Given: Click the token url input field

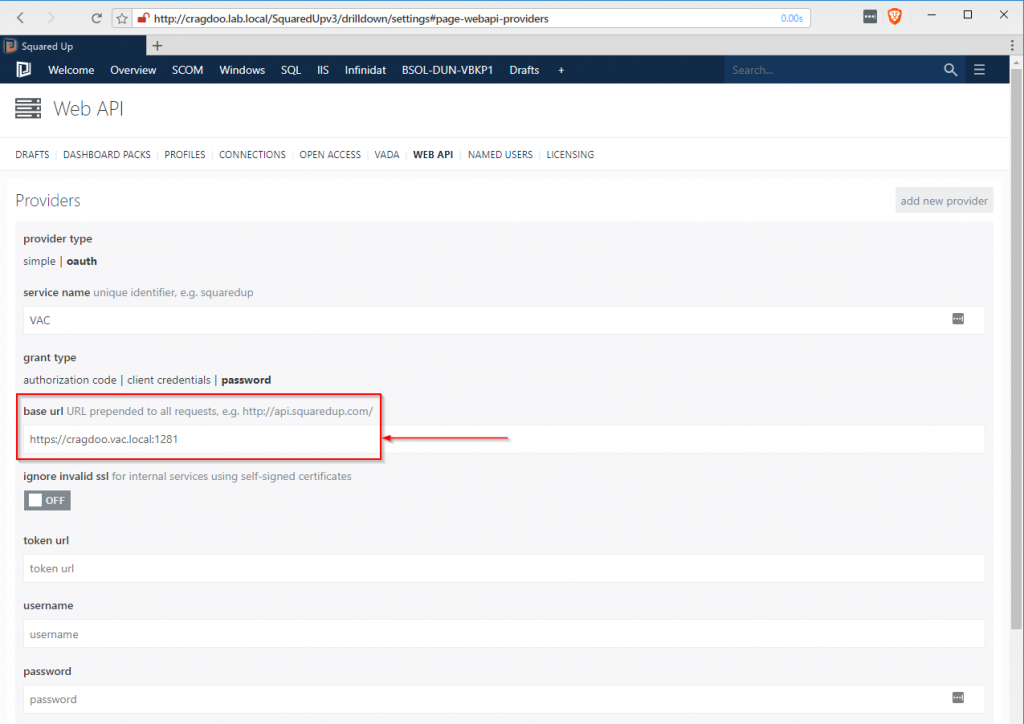Looking at the screenshot, I should pos(504,569).
